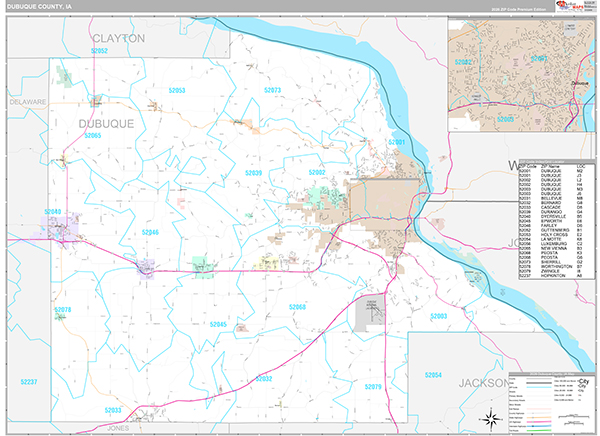Select the CLAYTON county label

(x=119, y=38)
